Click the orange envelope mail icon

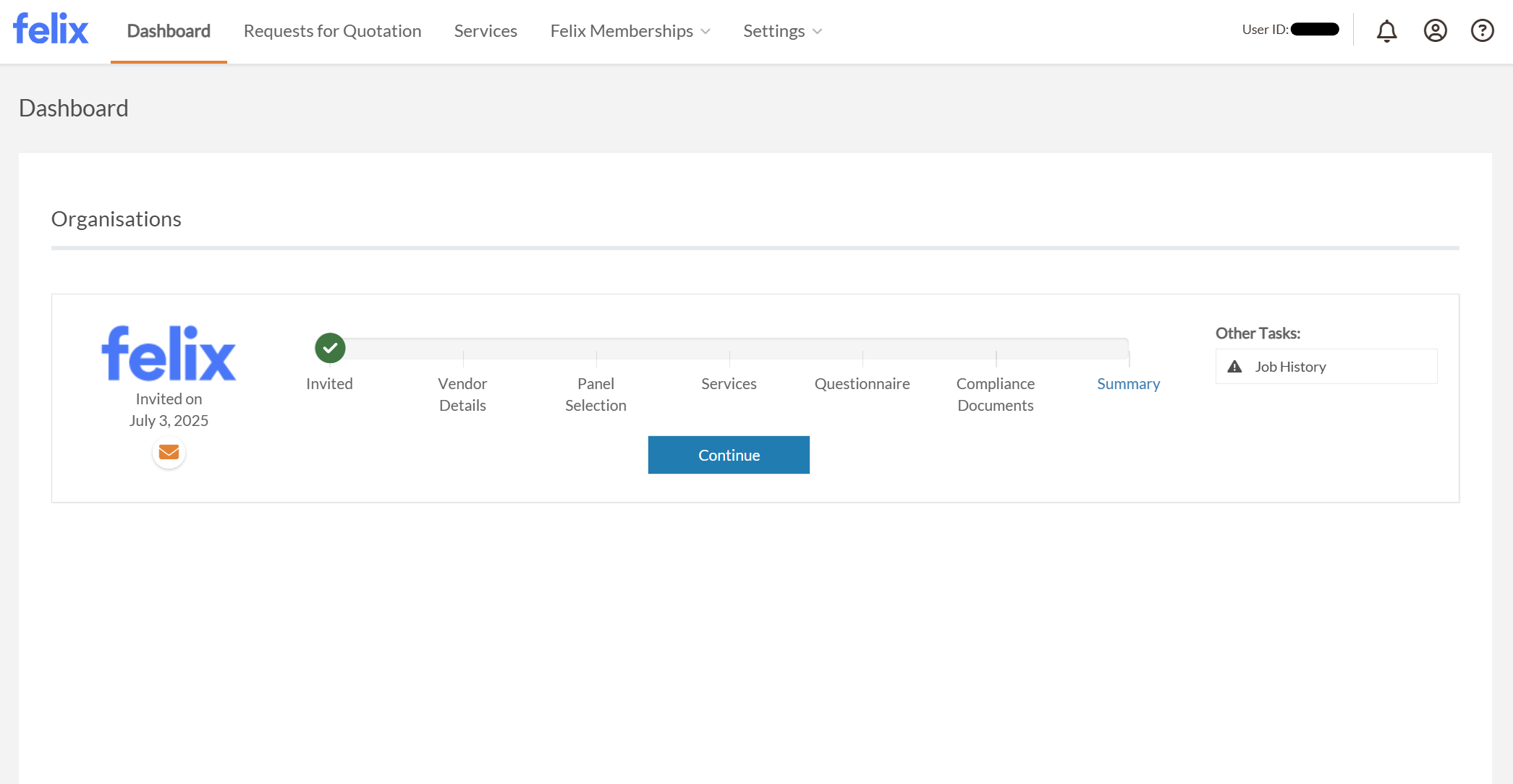[169, 452]
